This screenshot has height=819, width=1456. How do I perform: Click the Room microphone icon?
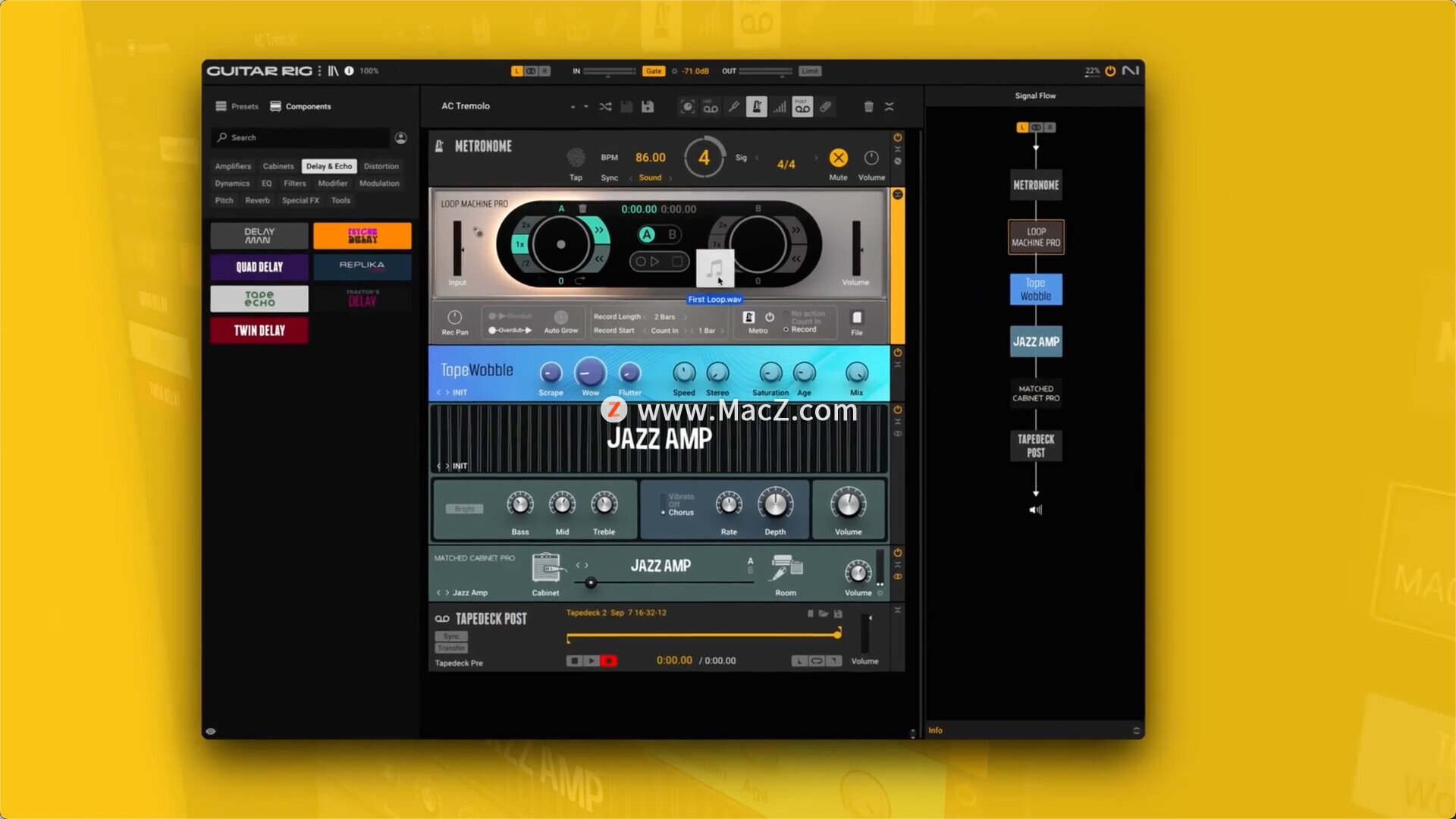(786, 569)
